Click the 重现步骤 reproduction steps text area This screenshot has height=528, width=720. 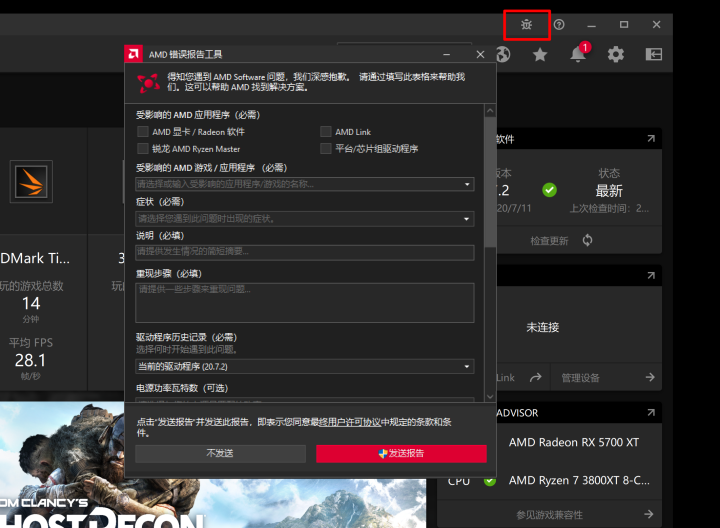(x=305, y=303)
